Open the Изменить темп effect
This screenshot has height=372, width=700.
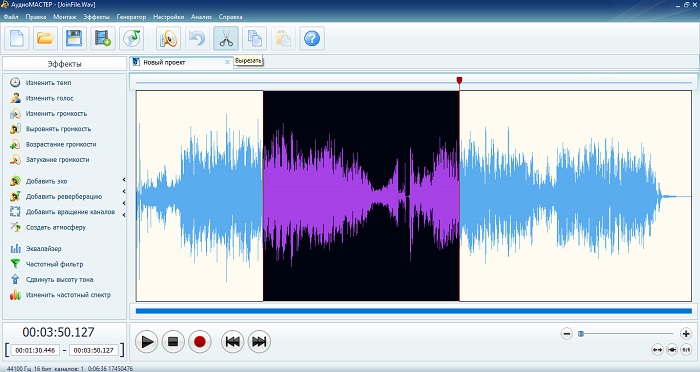48,83
